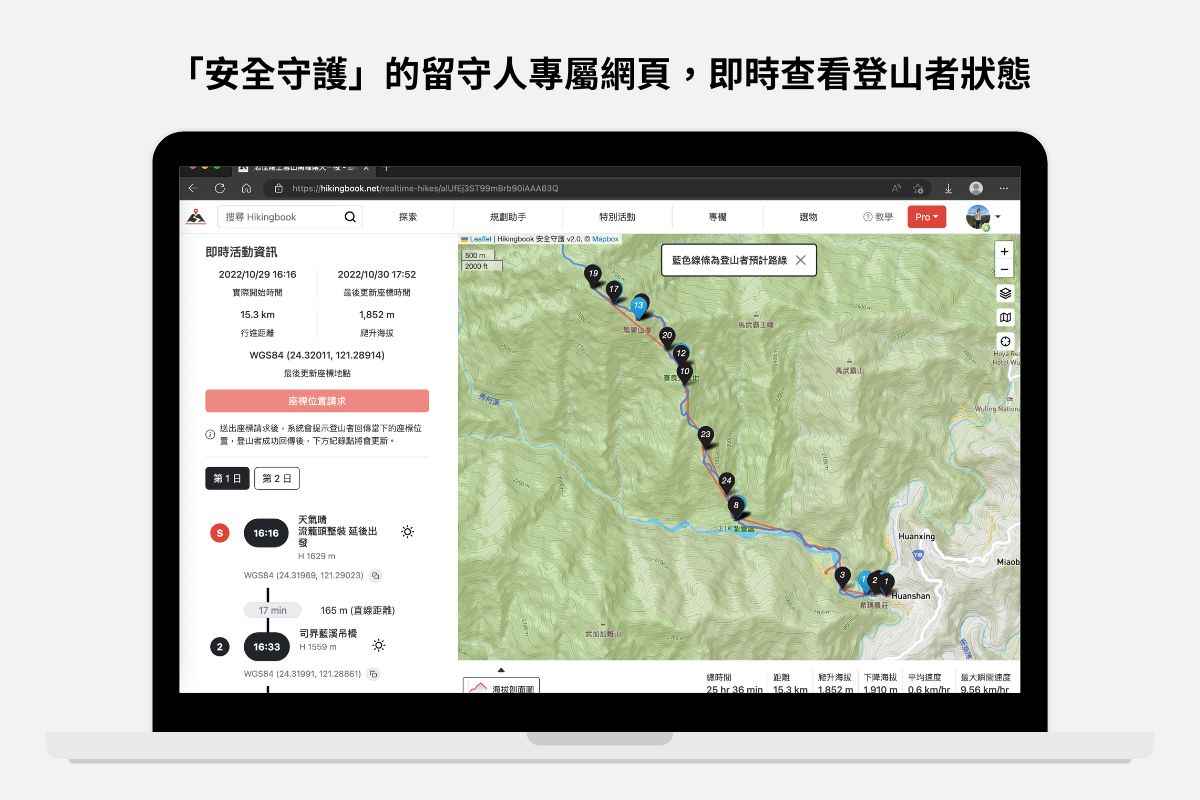Dismiss the 藍色線條為登山者預計路線 notice
Viewport: 1200px width, 800px height.
point(800,260)
